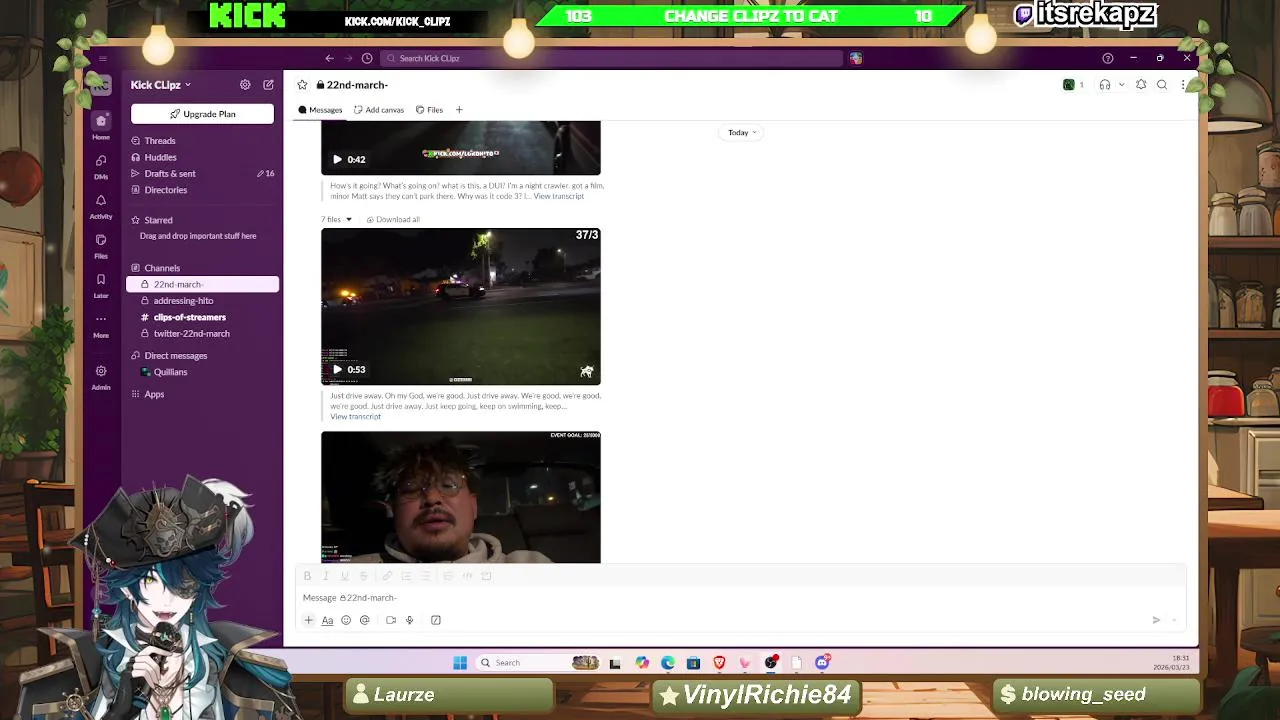Open Discord from the taskbar

pos(822,662)
